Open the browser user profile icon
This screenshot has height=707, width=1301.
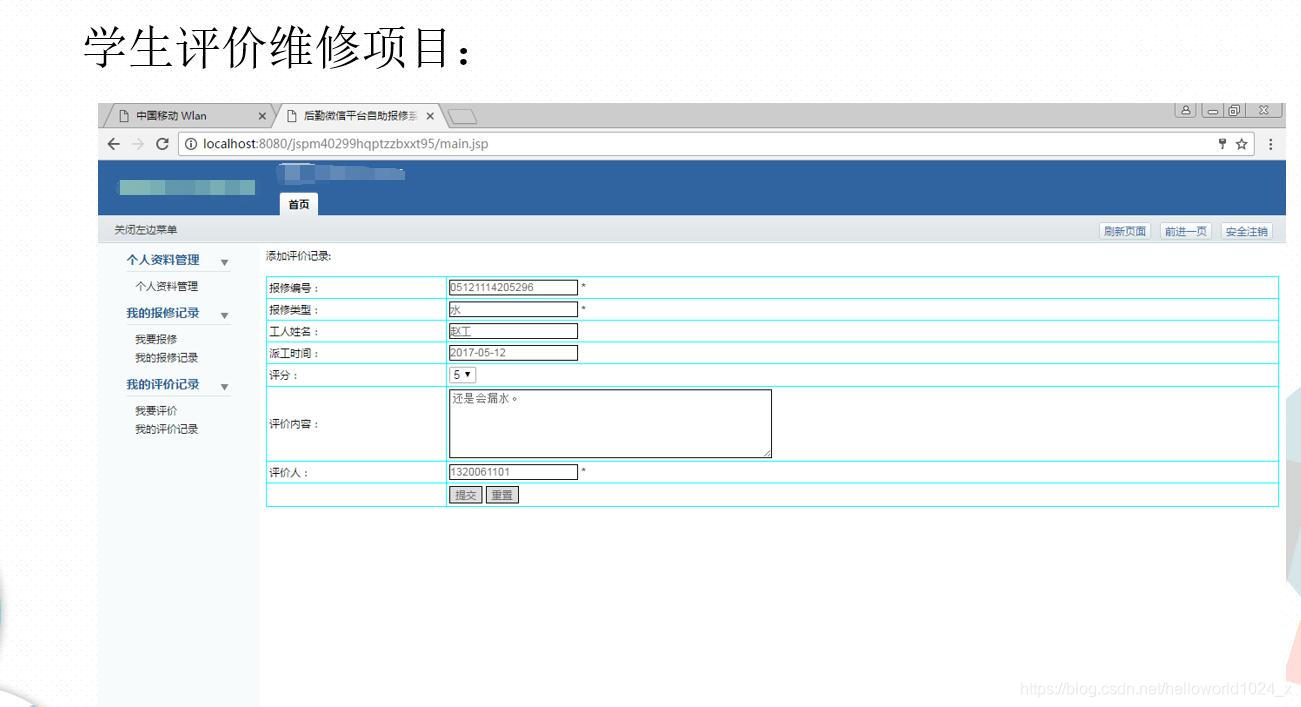pyautogui.click(x=1185, y=111)
